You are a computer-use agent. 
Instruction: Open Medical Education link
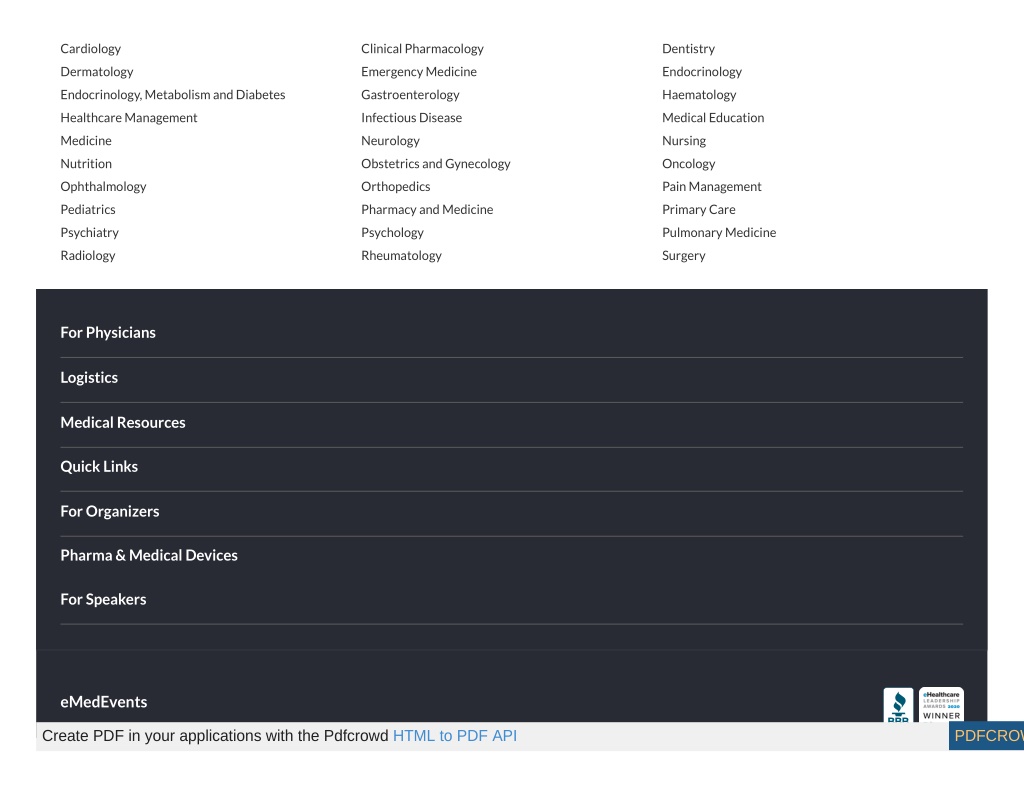713,118
